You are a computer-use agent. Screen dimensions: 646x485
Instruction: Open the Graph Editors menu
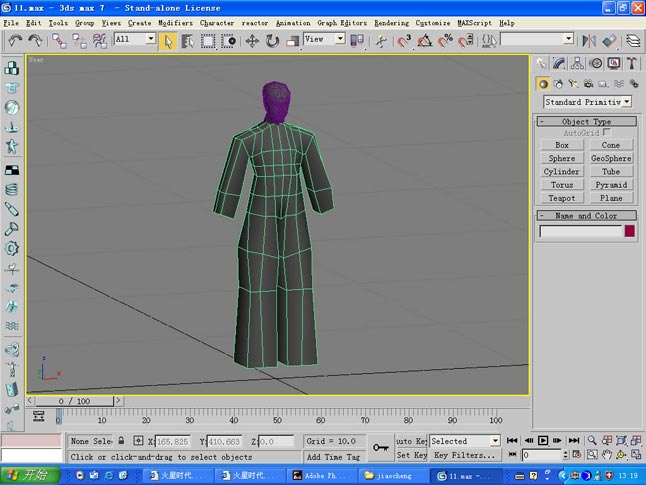342,23
